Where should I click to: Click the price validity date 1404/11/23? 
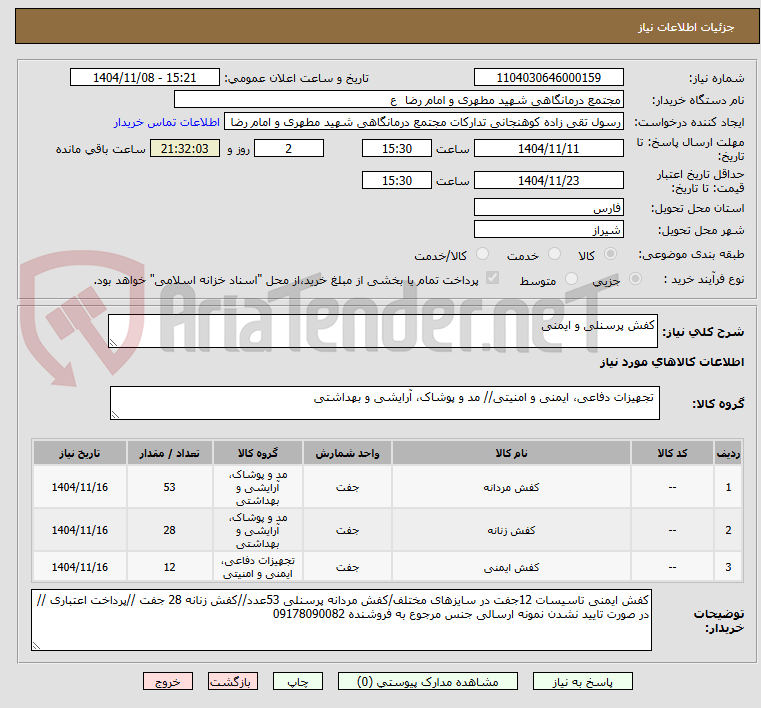click(x=548, y=180)
